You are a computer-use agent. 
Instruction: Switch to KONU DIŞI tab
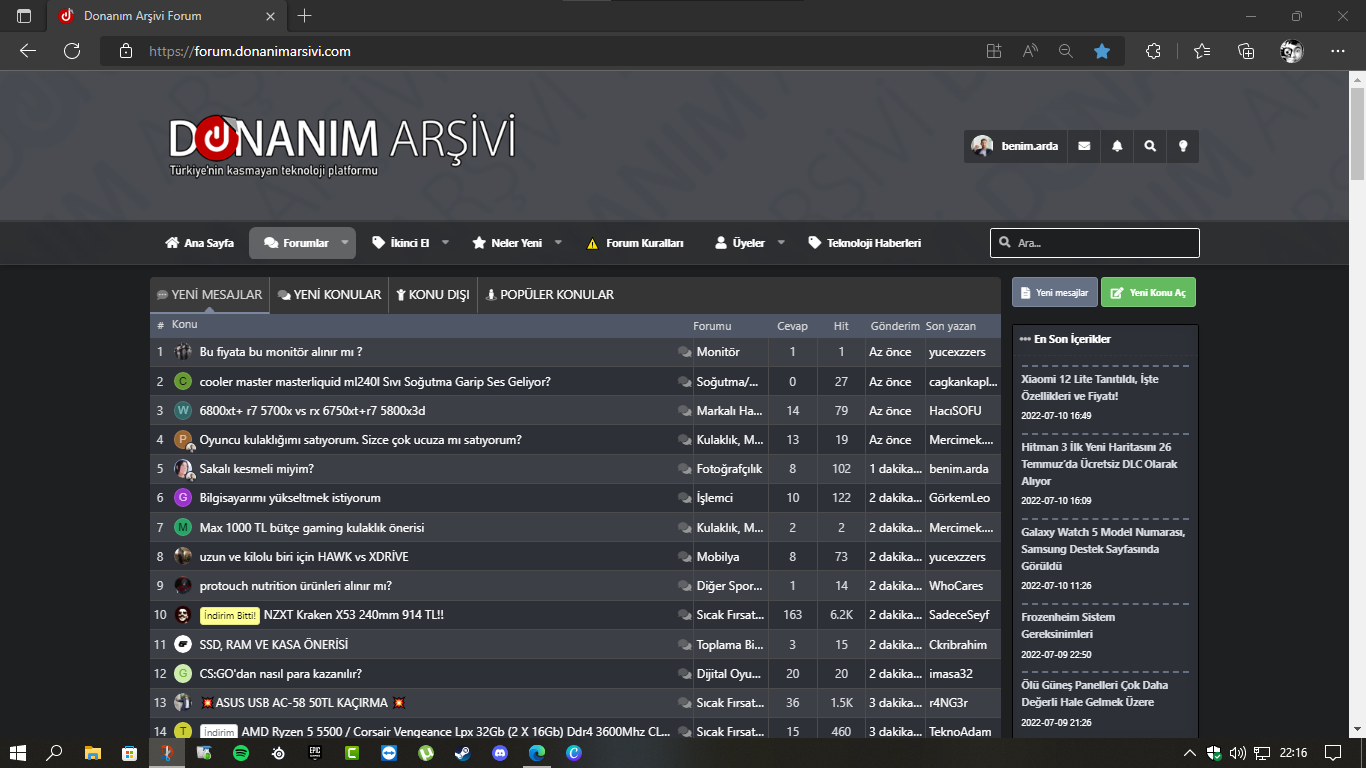point(433,295)
